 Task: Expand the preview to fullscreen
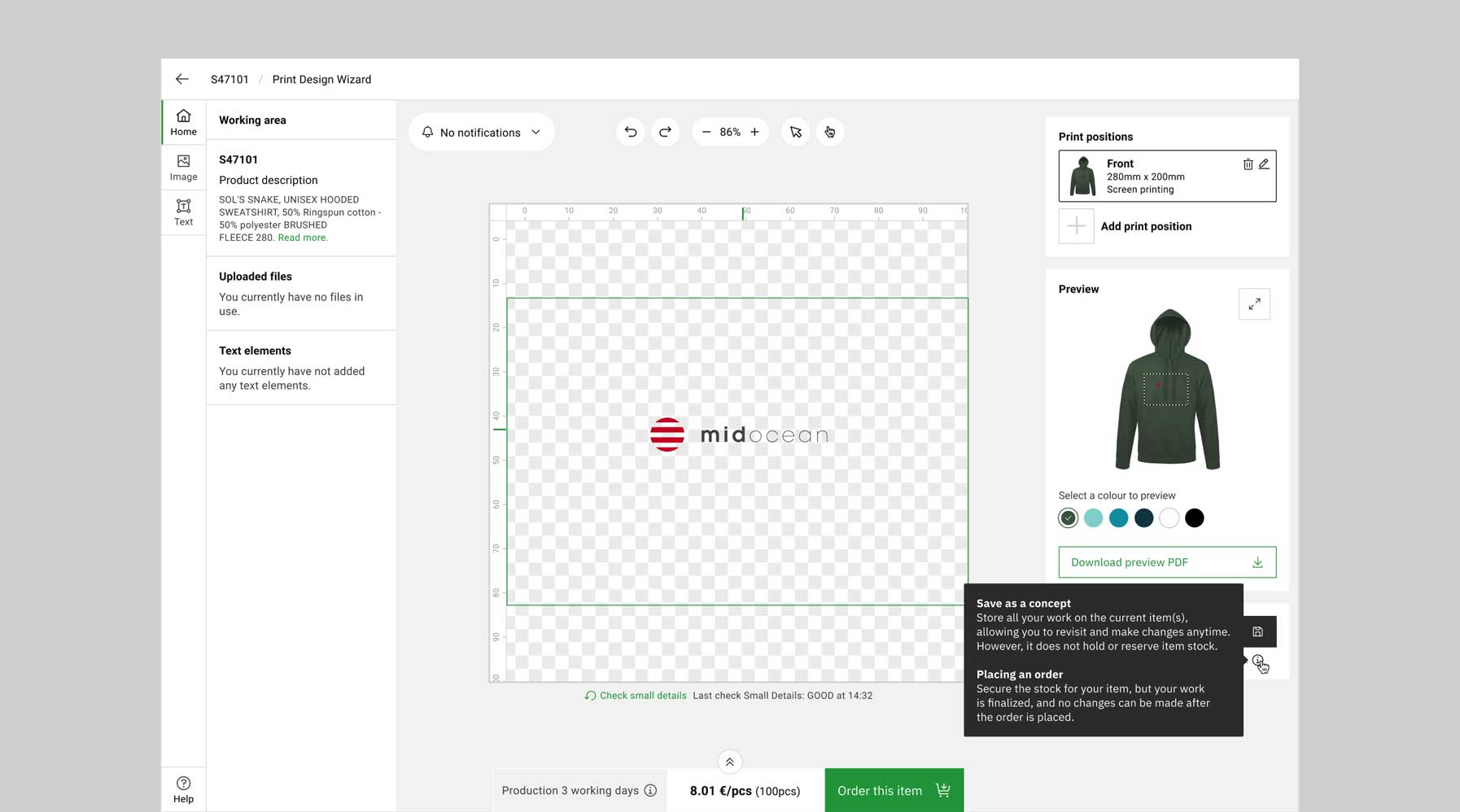(1254, 303)
